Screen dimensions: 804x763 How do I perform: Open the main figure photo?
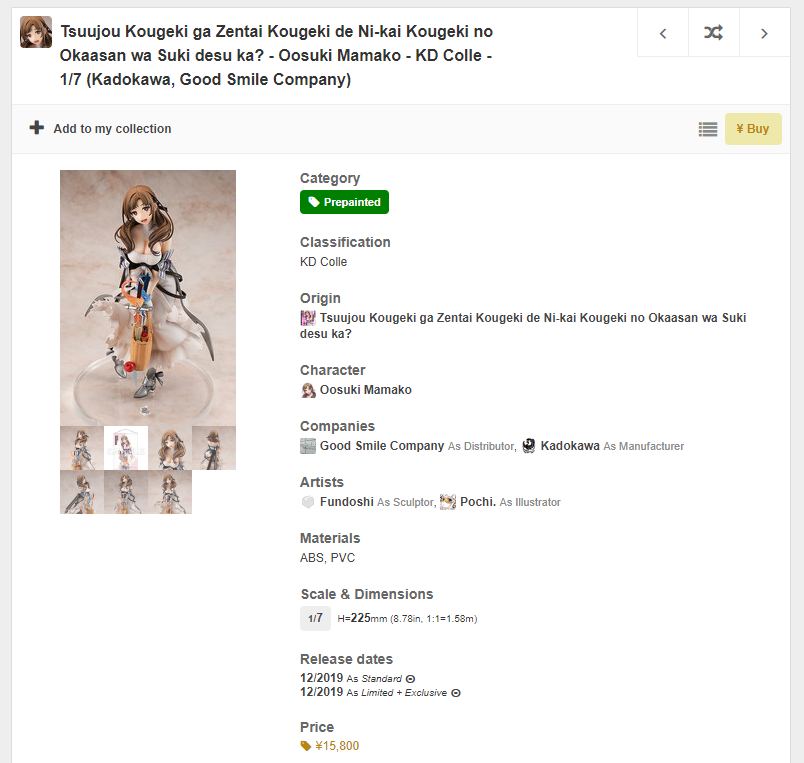[x=148, y=297]
